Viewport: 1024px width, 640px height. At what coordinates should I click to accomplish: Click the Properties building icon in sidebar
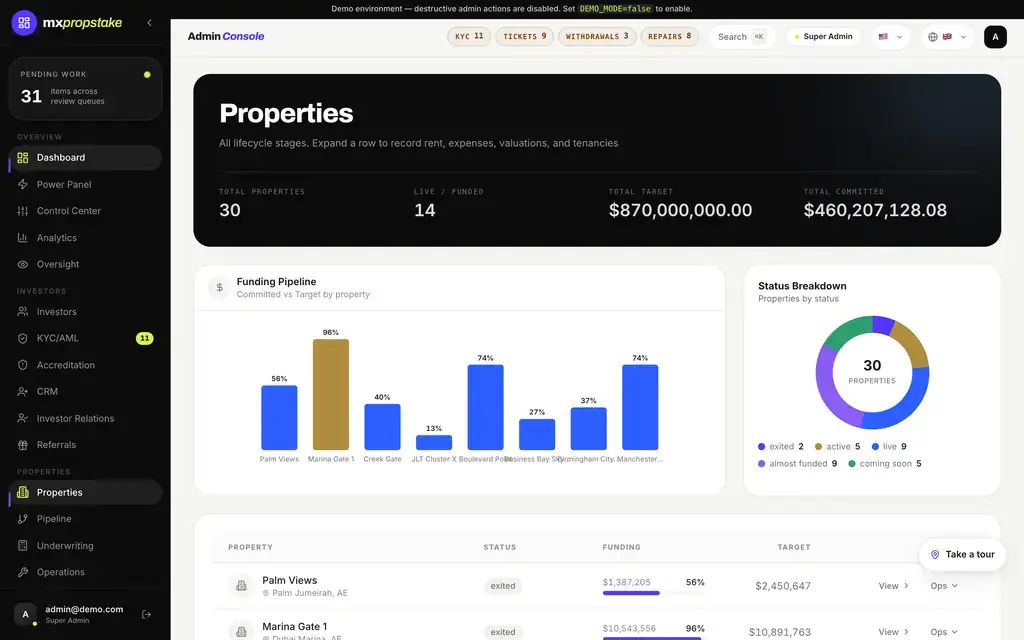click(x=23, y=492)
